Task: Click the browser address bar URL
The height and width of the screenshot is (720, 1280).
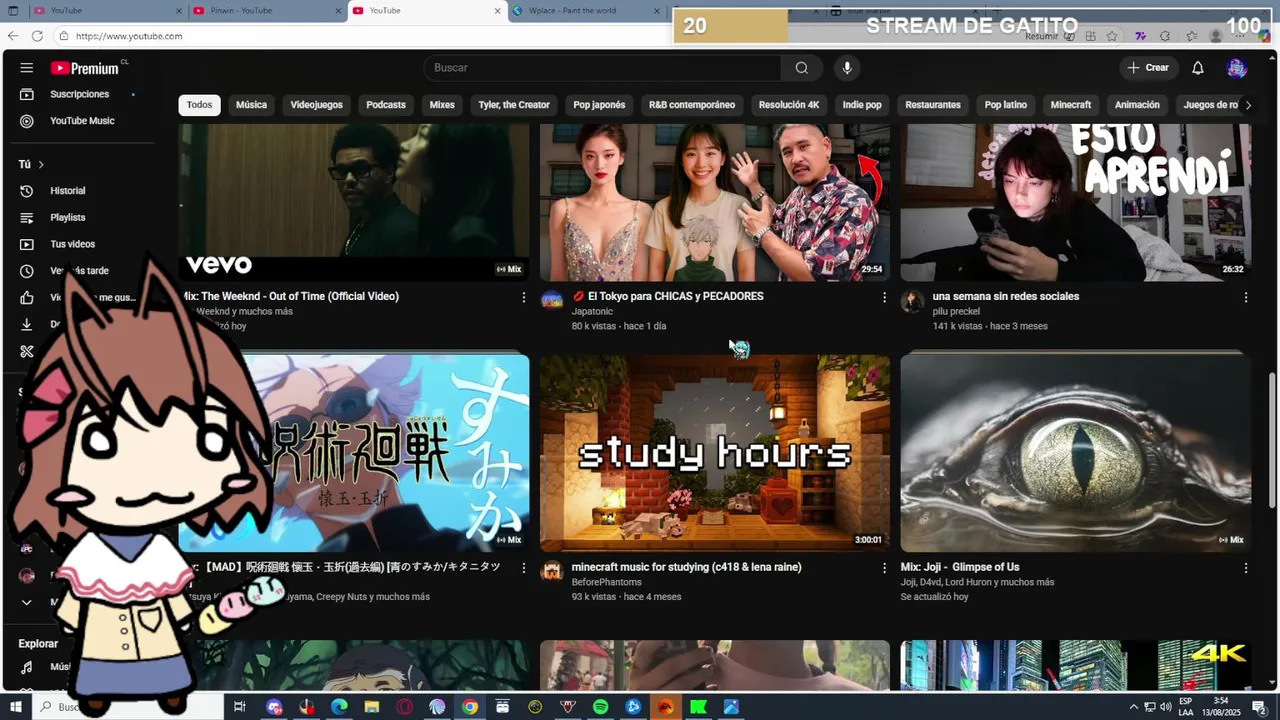Action: point(129,36)
